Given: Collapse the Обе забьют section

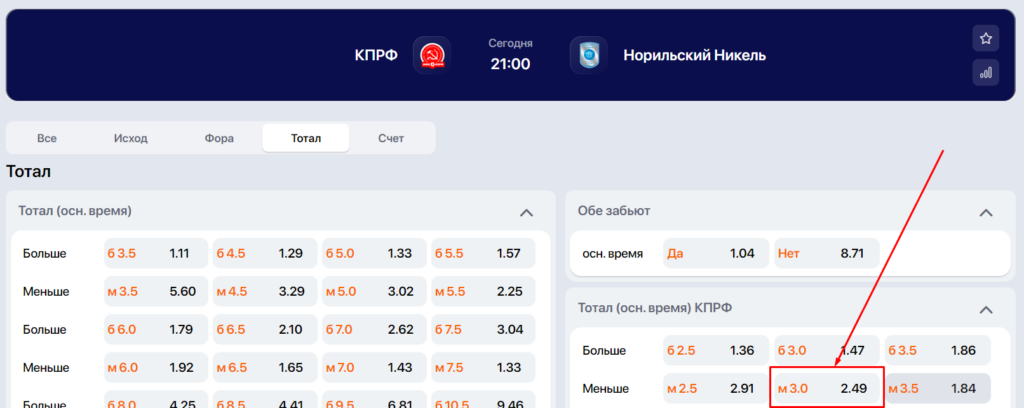Looking at the screenshot, I should coord(986,212).
